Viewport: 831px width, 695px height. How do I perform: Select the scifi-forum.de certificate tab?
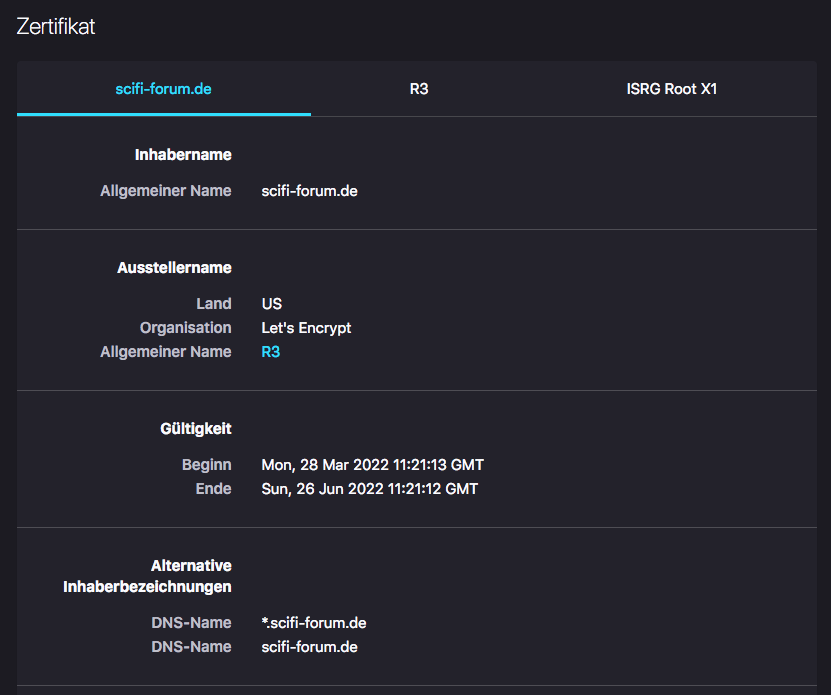164,89
